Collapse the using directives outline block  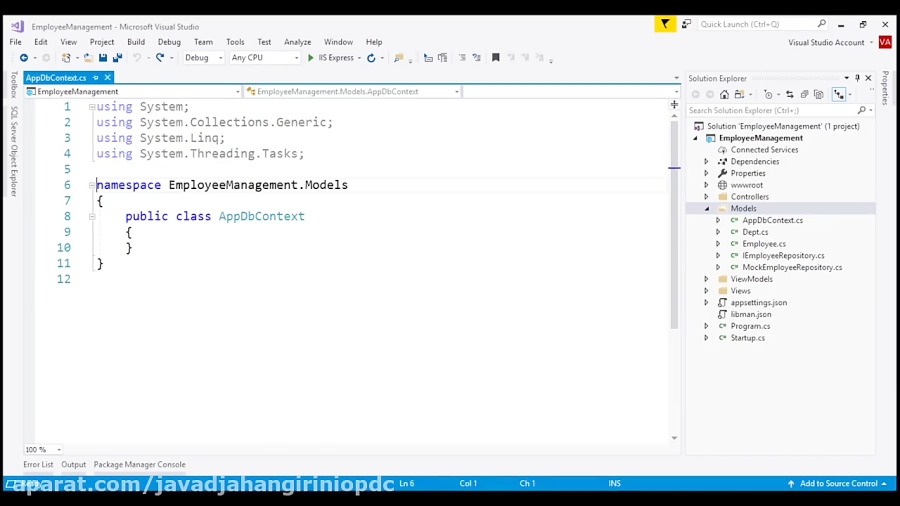(92, 107)
